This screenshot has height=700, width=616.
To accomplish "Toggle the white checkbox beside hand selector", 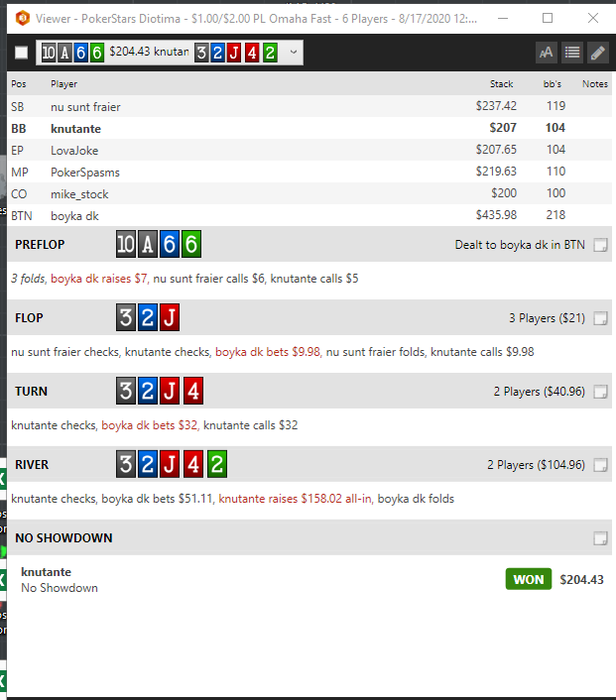I will tap(21, 53).
